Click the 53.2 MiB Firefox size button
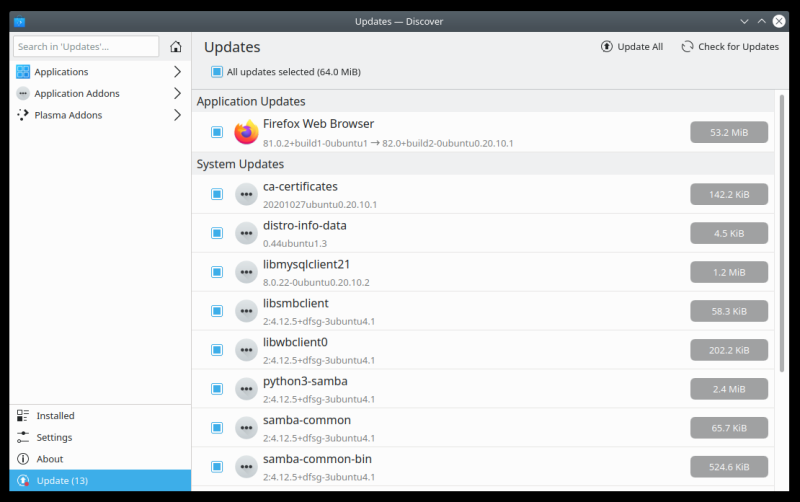The image size is (800, 502). pos(729,132)
